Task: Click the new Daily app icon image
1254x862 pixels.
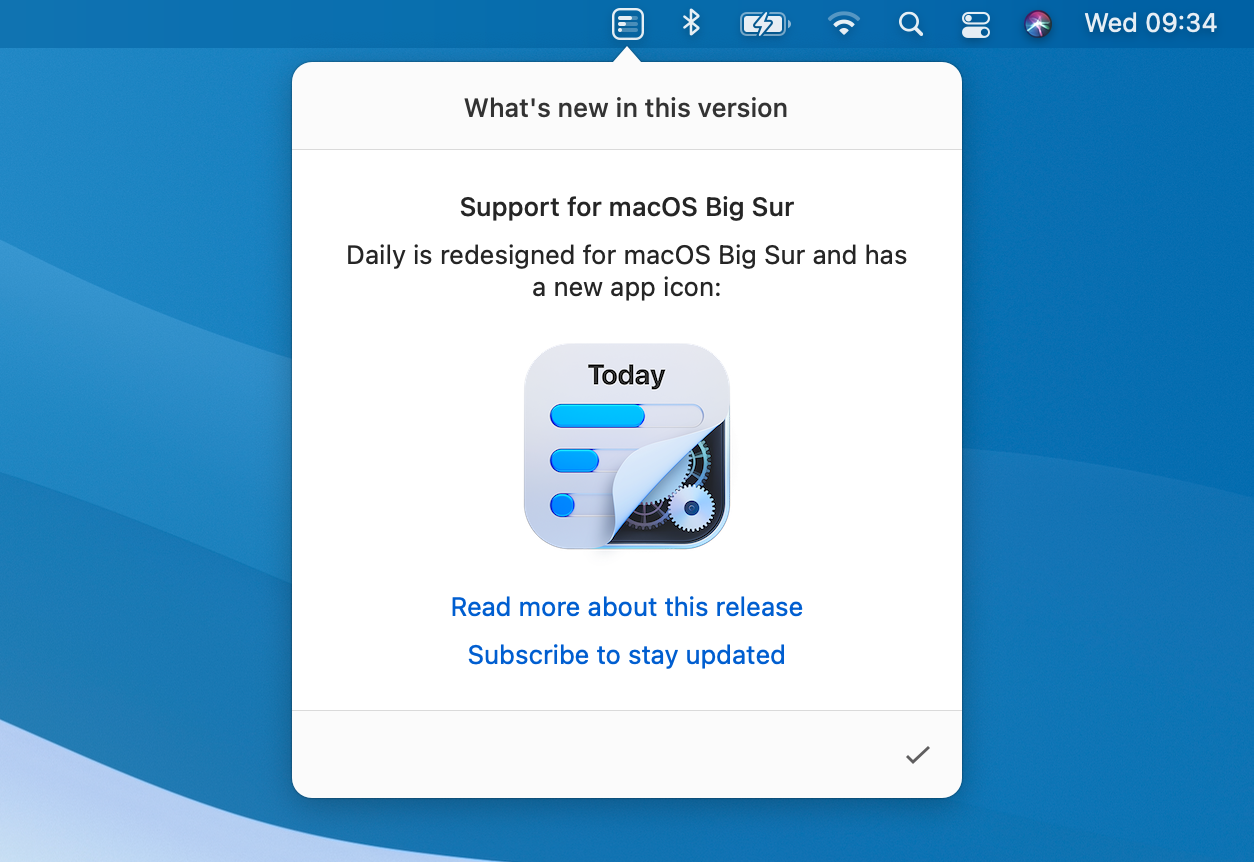Action: pyautogui.click(x=627, y=446)
